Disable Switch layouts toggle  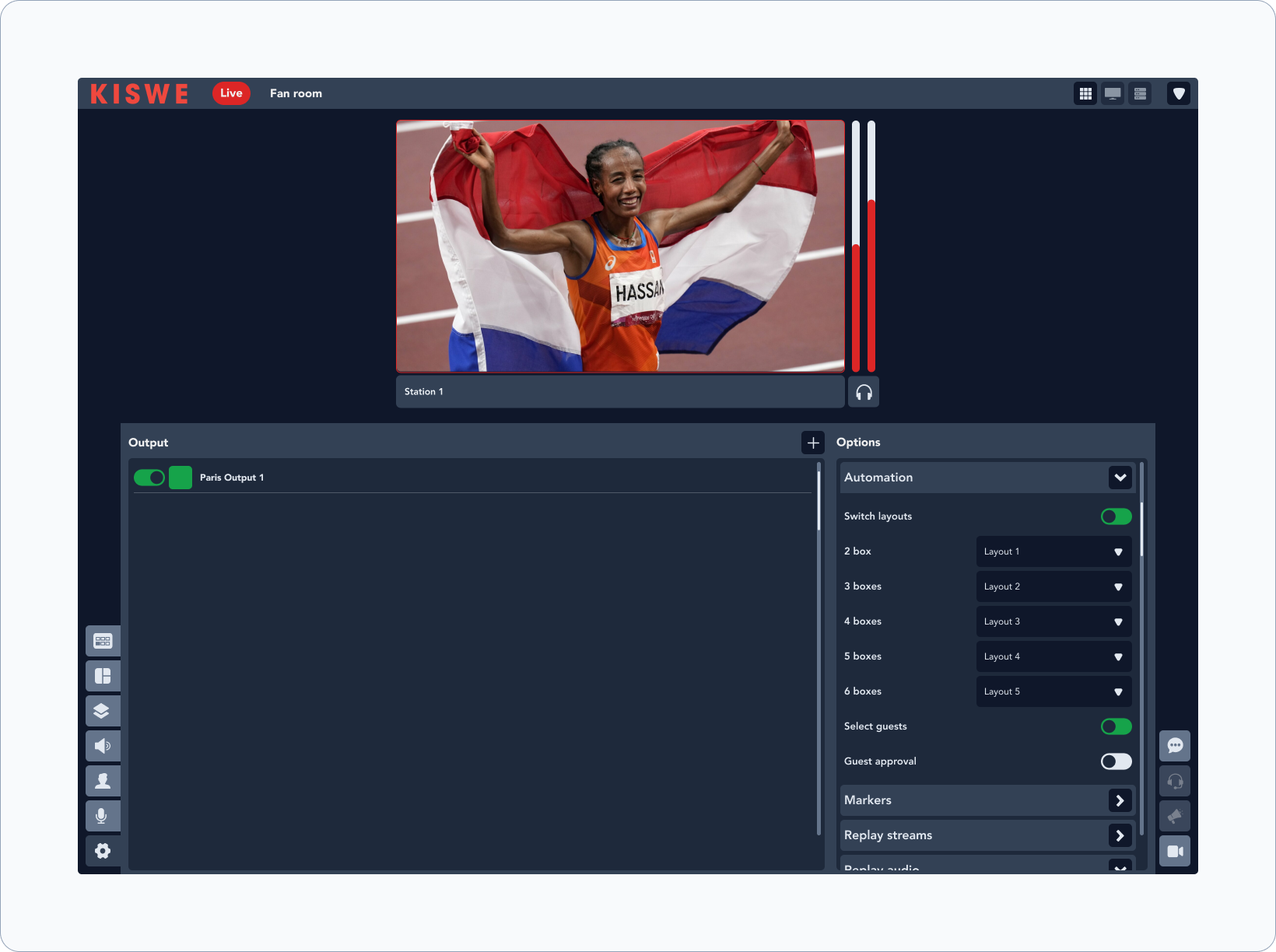pos(1116,516)
